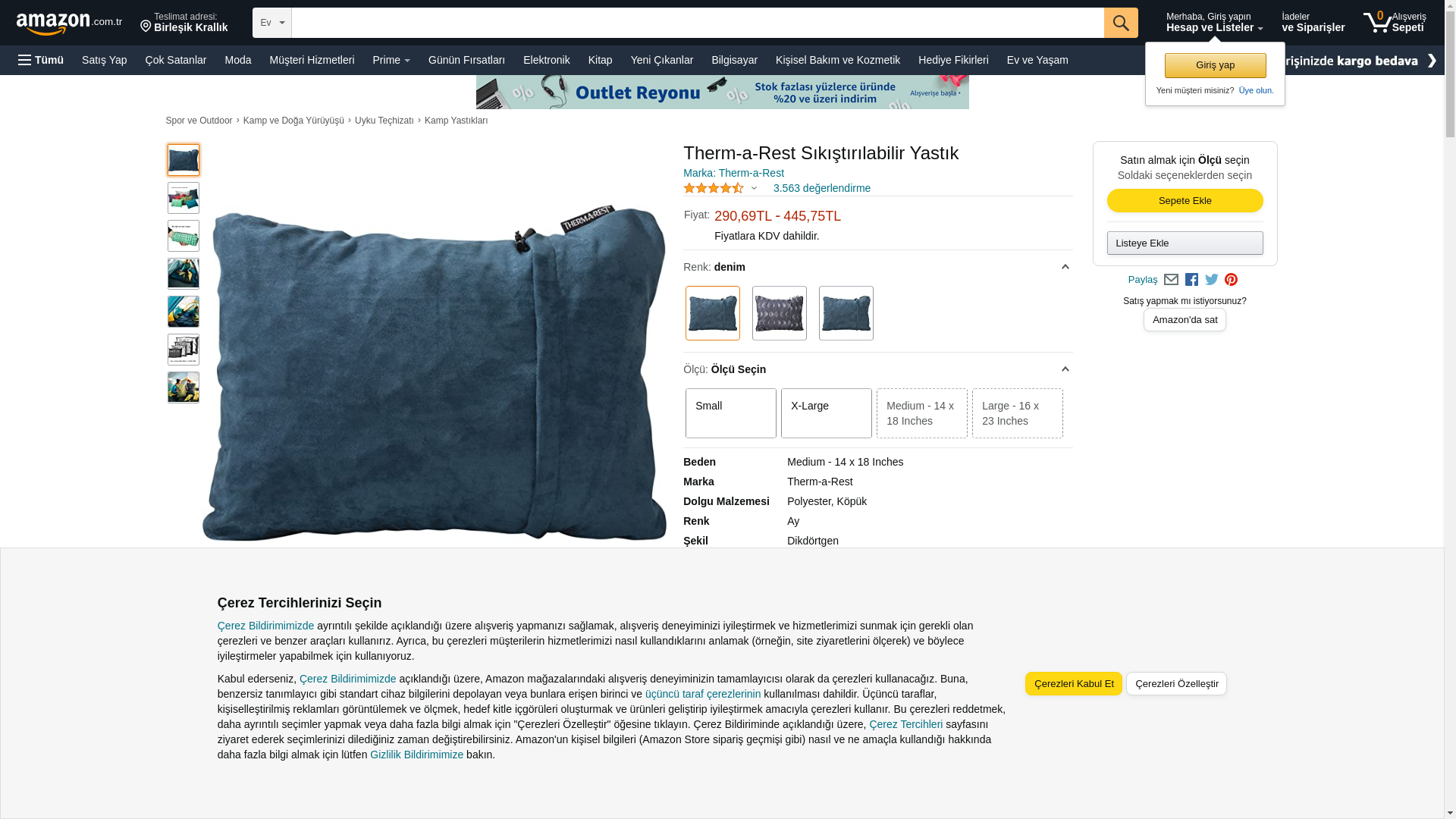Image resolution: width=1456 pixels, height=819 pixels.
Task: Select the moon-pattern pillow color swatch
Action: point(780,313)
